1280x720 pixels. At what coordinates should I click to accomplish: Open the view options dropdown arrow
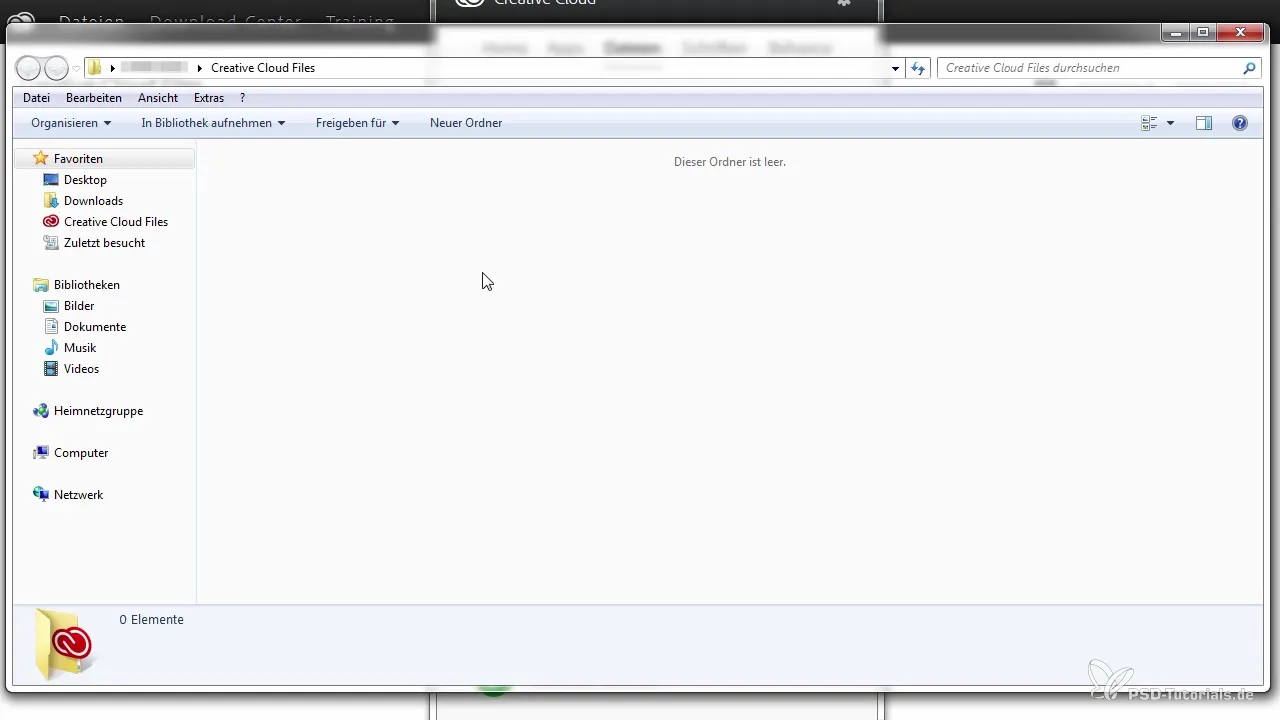[1170, 123]
